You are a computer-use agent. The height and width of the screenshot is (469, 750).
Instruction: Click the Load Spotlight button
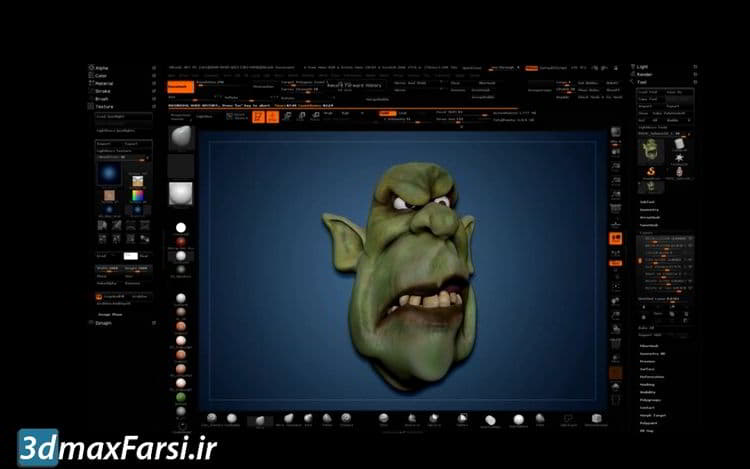pos(123,116)
